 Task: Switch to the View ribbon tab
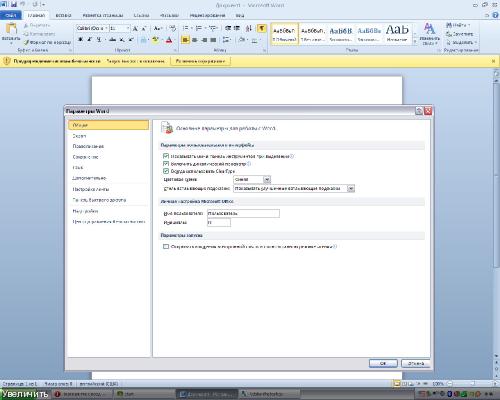(x=240, y=15)
